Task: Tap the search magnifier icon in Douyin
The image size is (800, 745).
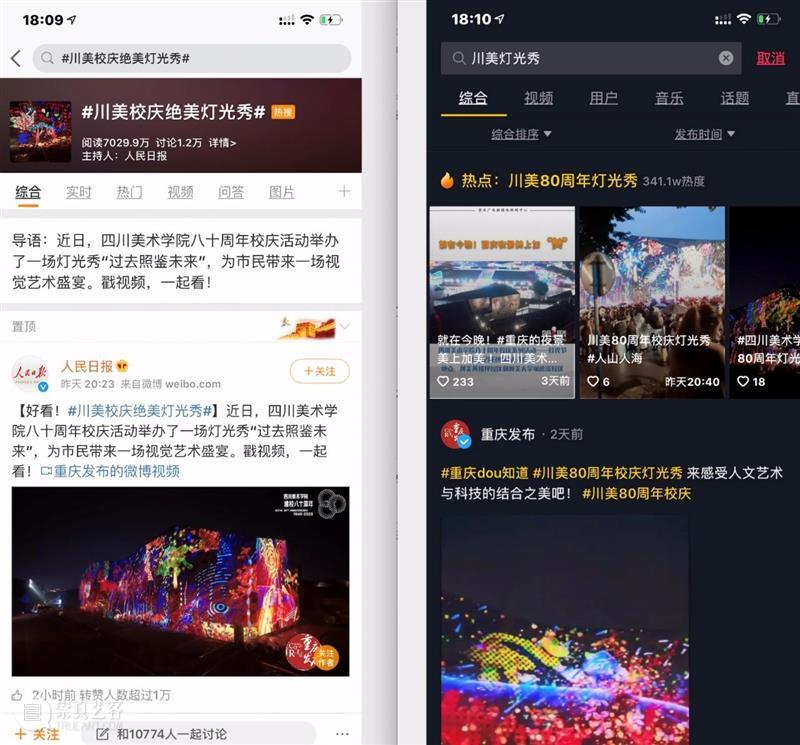Action: coord(459,58)
